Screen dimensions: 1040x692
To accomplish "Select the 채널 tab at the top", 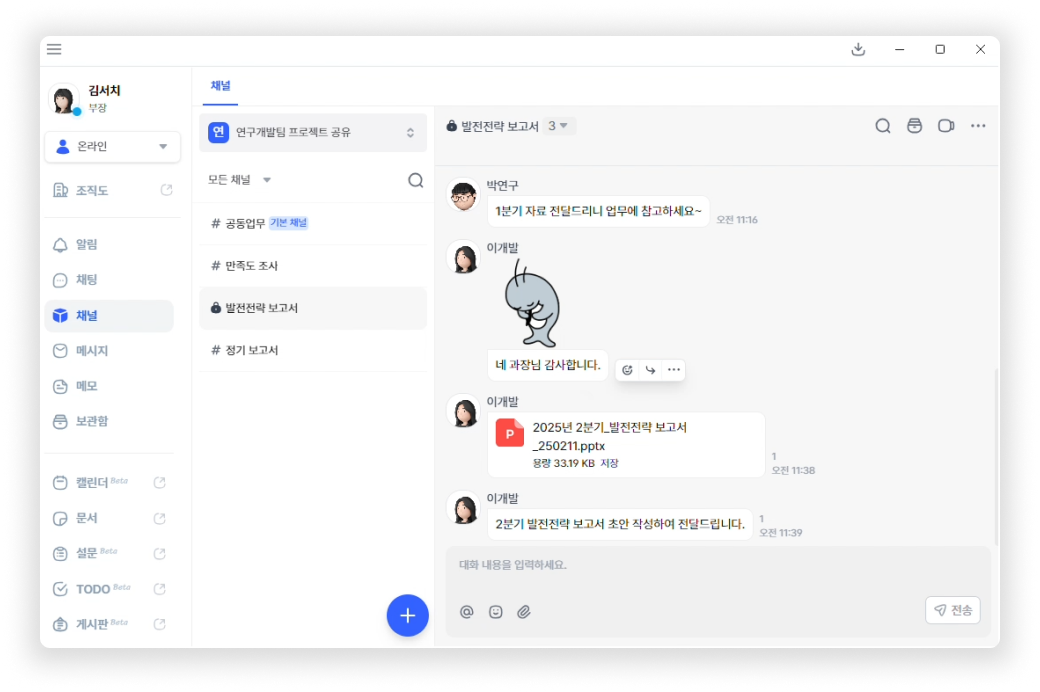I will [220, 86].
